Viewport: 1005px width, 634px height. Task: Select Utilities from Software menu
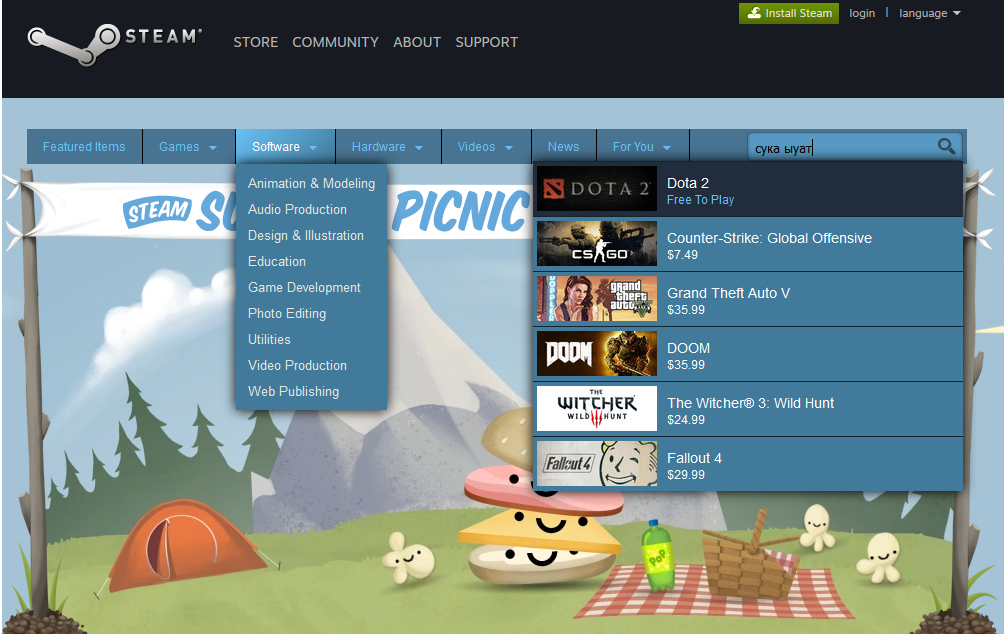coord(269,339)
